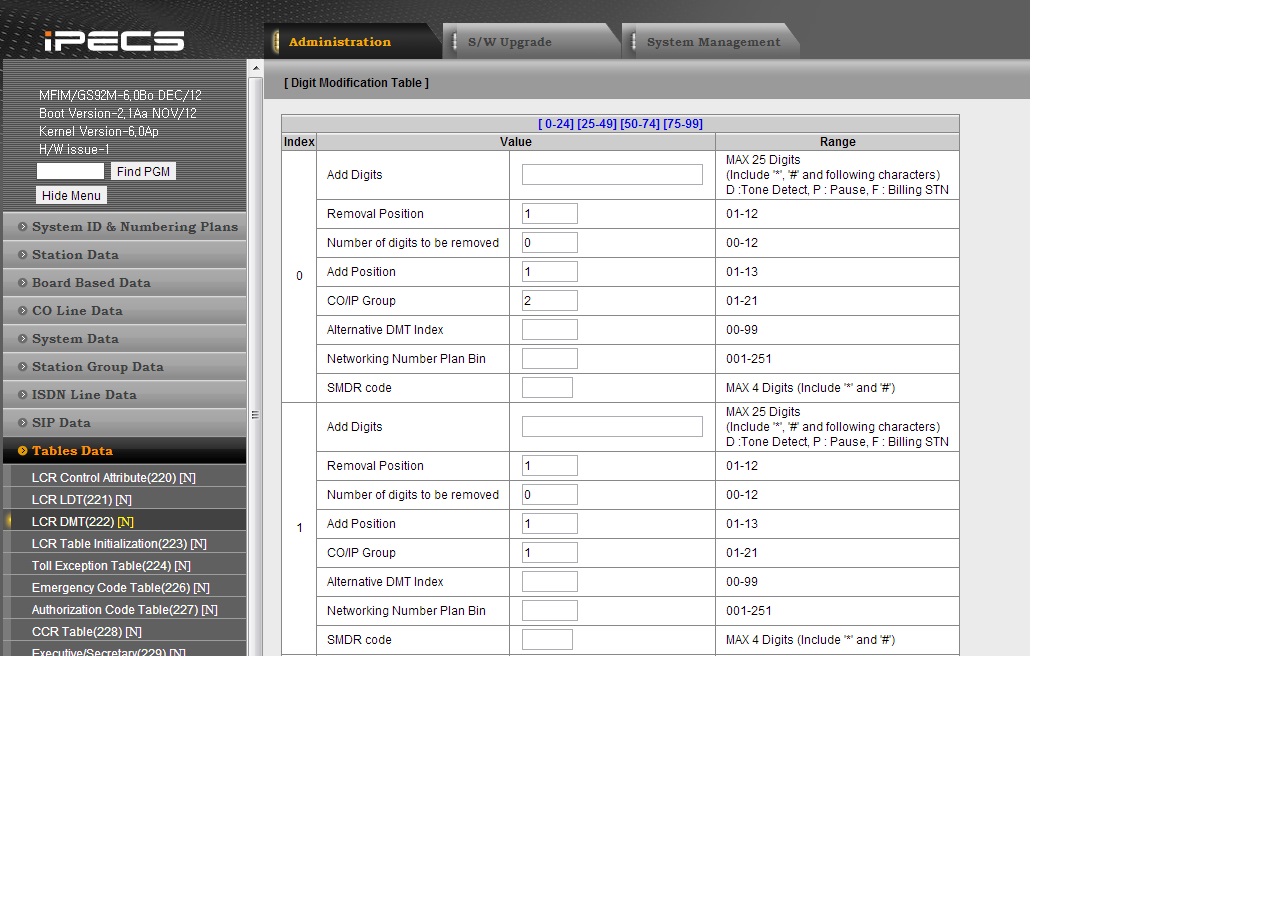Go to index range [25-49]
The width and height of the screenshot is (1264, 902).
596,124
